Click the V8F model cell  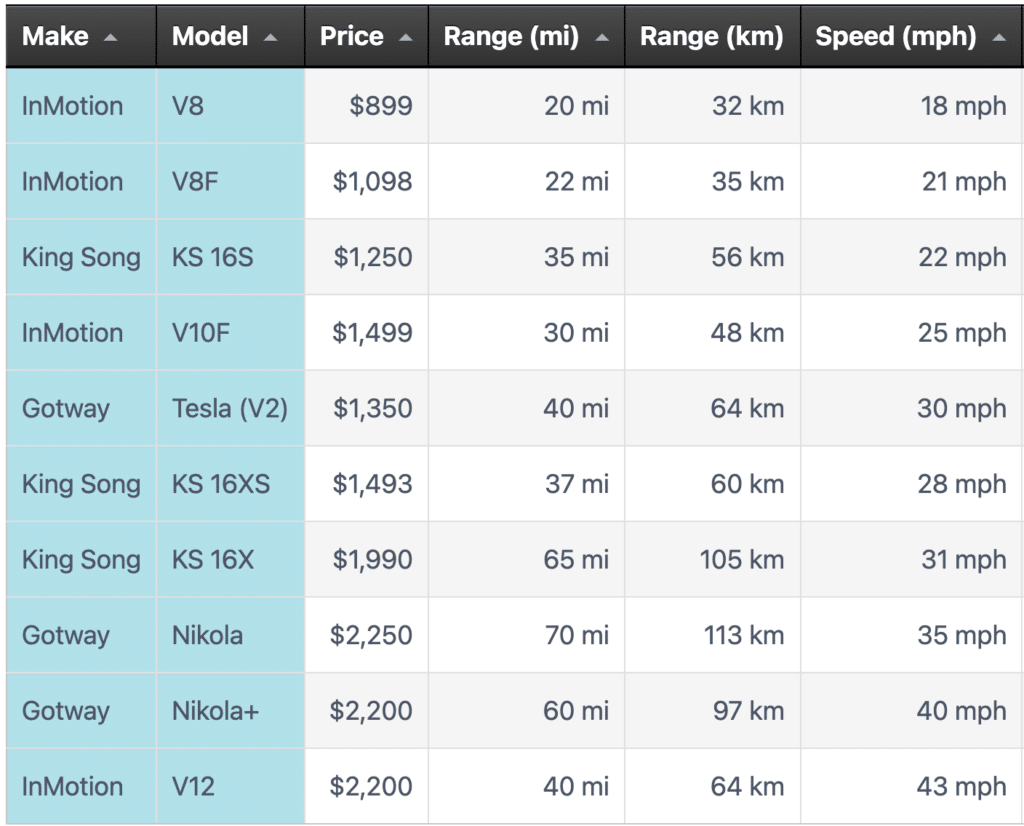click(197, 182)
